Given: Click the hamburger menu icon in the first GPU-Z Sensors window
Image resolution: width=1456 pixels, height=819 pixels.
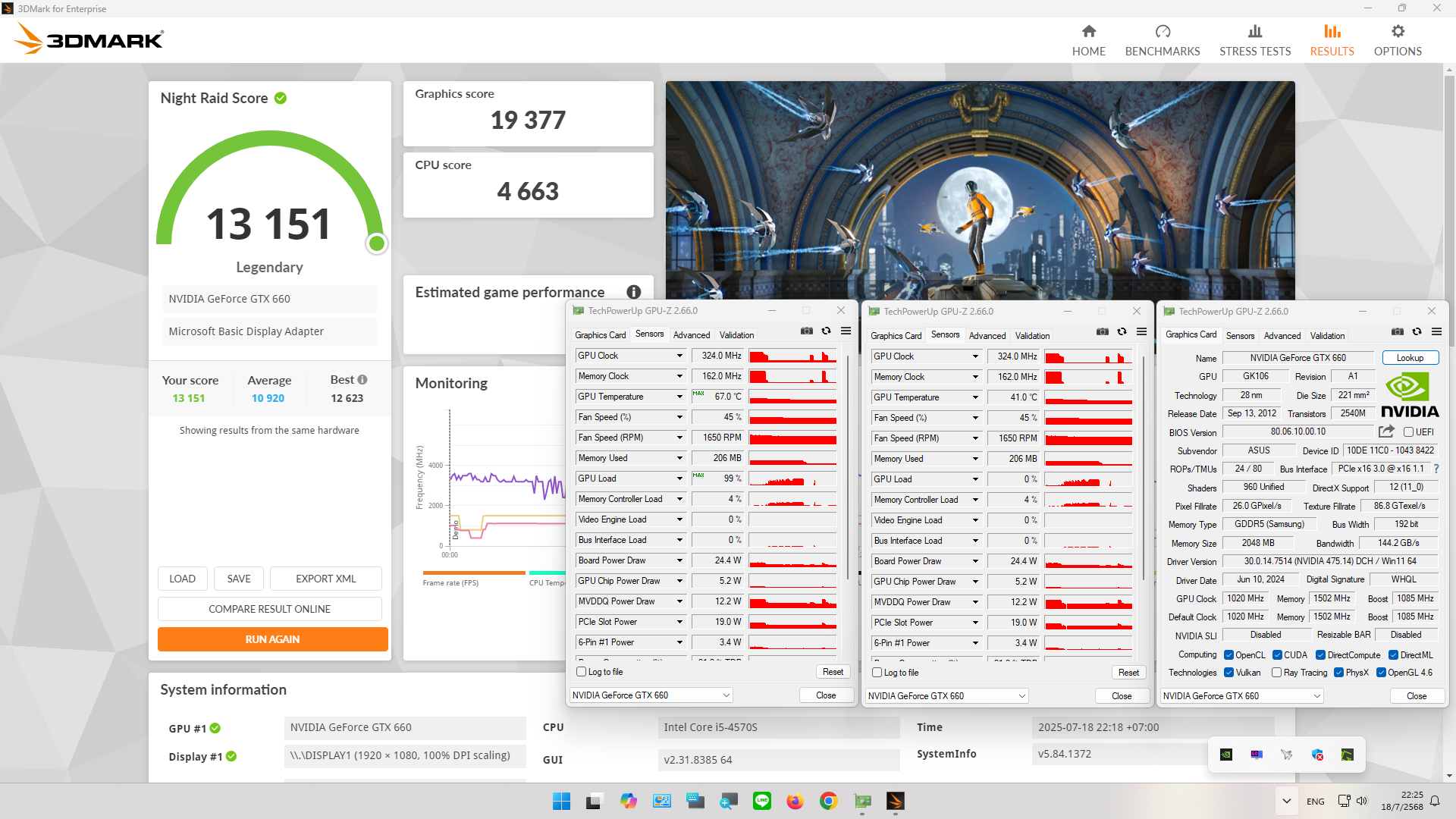Looking at the screenshot, I should 846,331.
